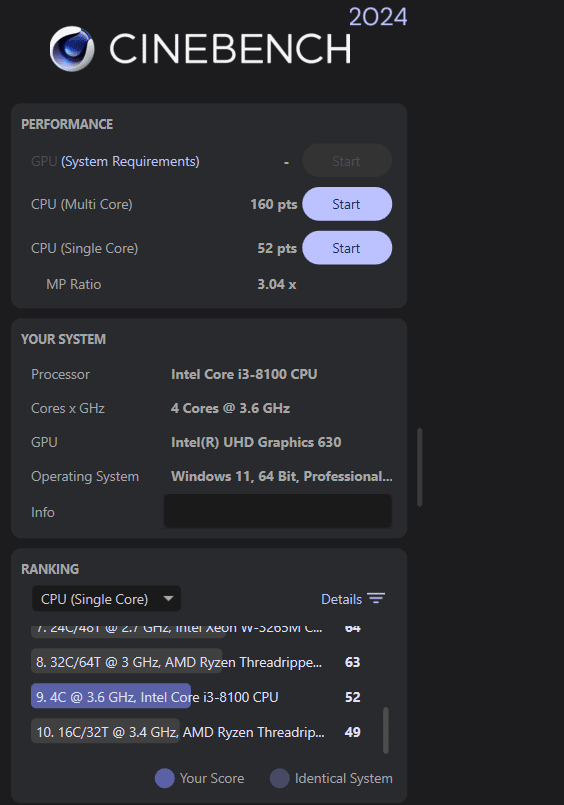Screen dimensions: 564x805
Task: Click the Cinebench sphere logo icon
Action: click(x=72, y=49)
